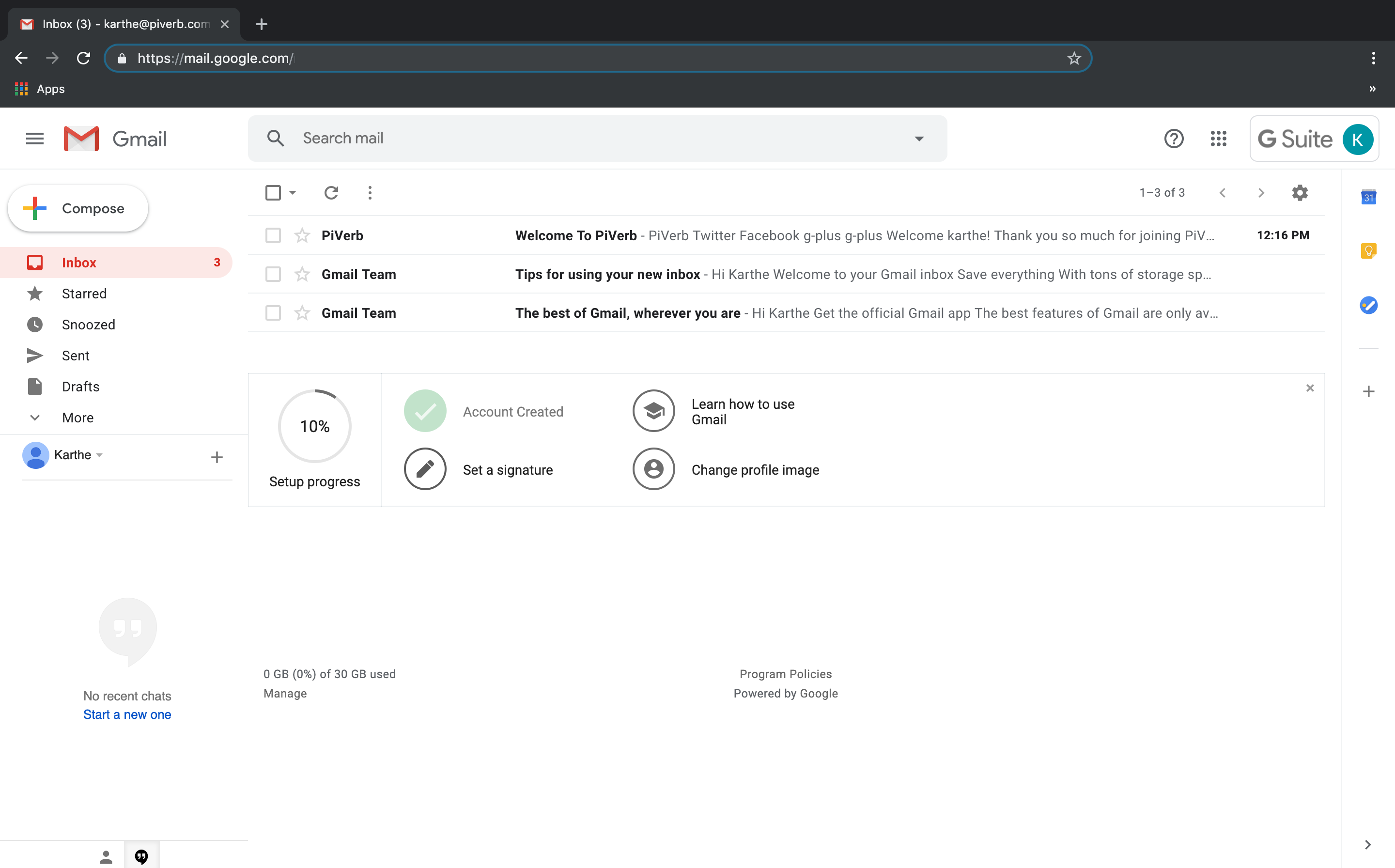Open the Calendar side panel icon

[x=1368, y=196]
